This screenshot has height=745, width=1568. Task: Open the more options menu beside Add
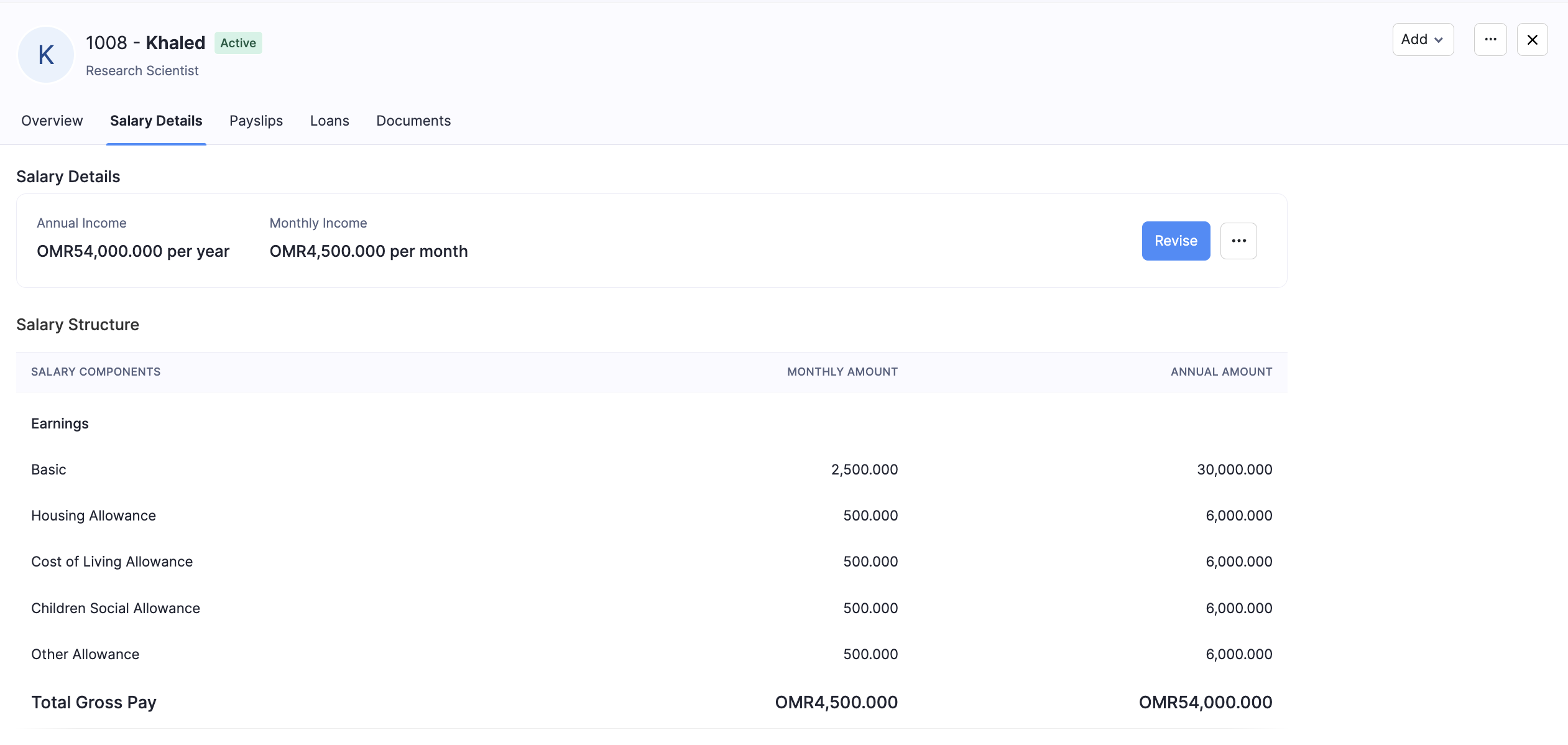click(x=1490, y=40)
